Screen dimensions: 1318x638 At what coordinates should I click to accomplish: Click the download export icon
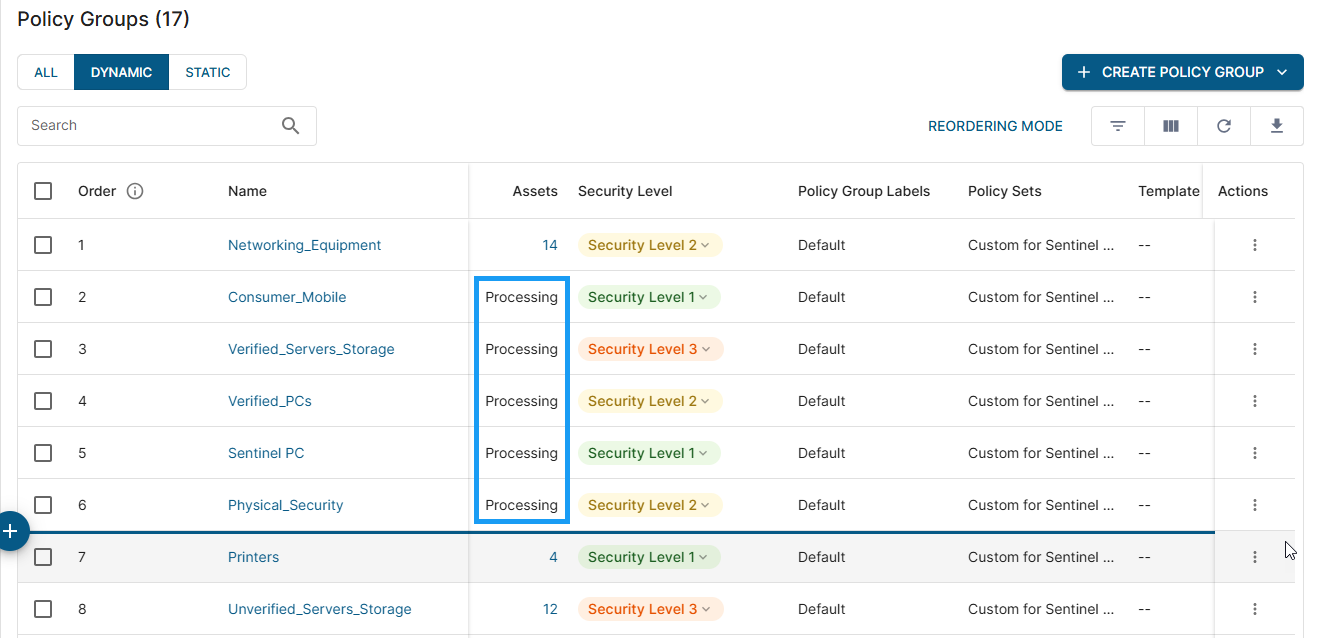tap(1277, 126)
